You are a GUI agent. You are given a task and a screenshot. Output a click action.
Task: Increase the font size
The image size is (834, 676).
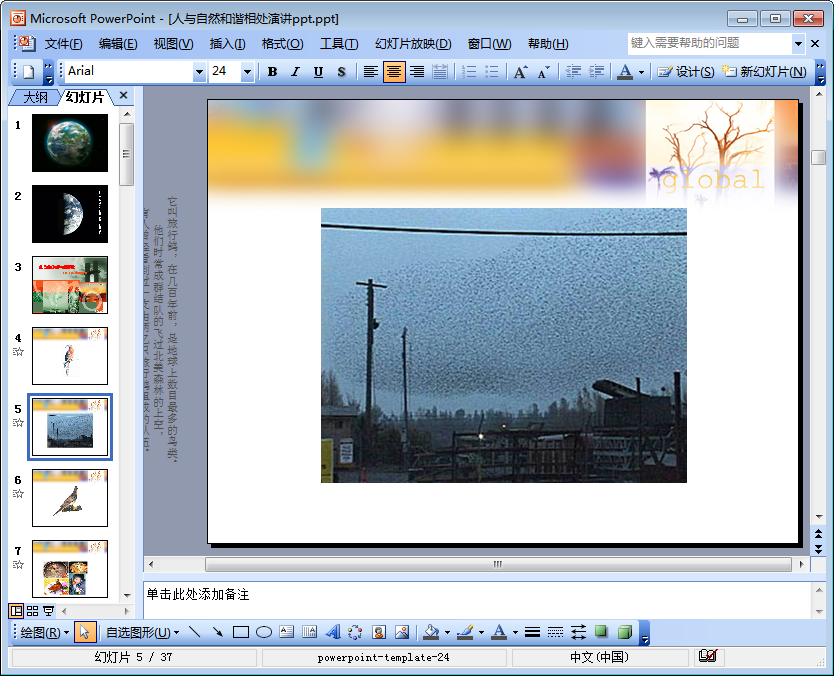pyautogui.click(x=520, y=72)
